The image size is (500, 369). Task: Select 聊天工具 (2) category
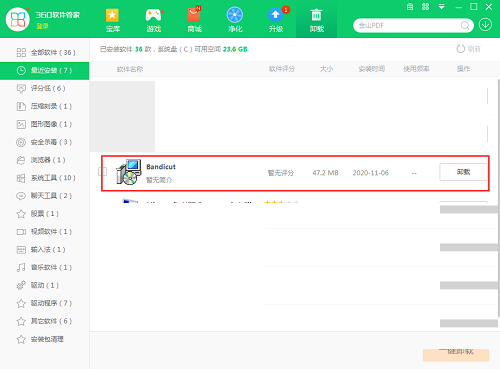45,196
